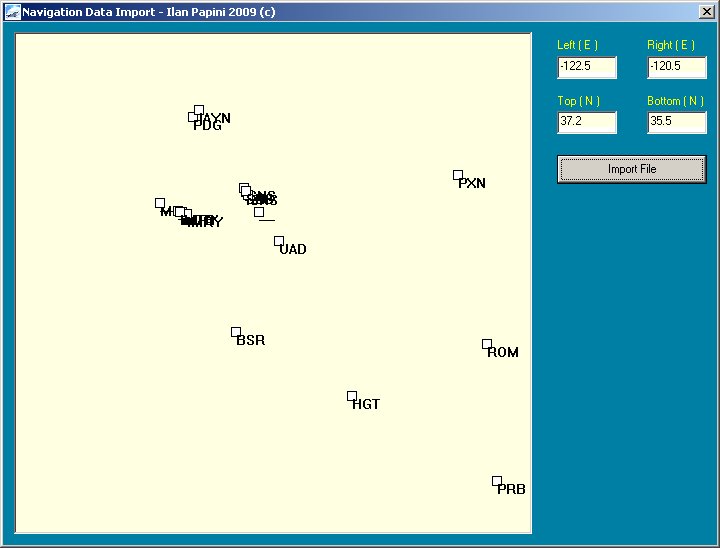Click the Import File button
The image size is (720, 548).
click(631, 169)
